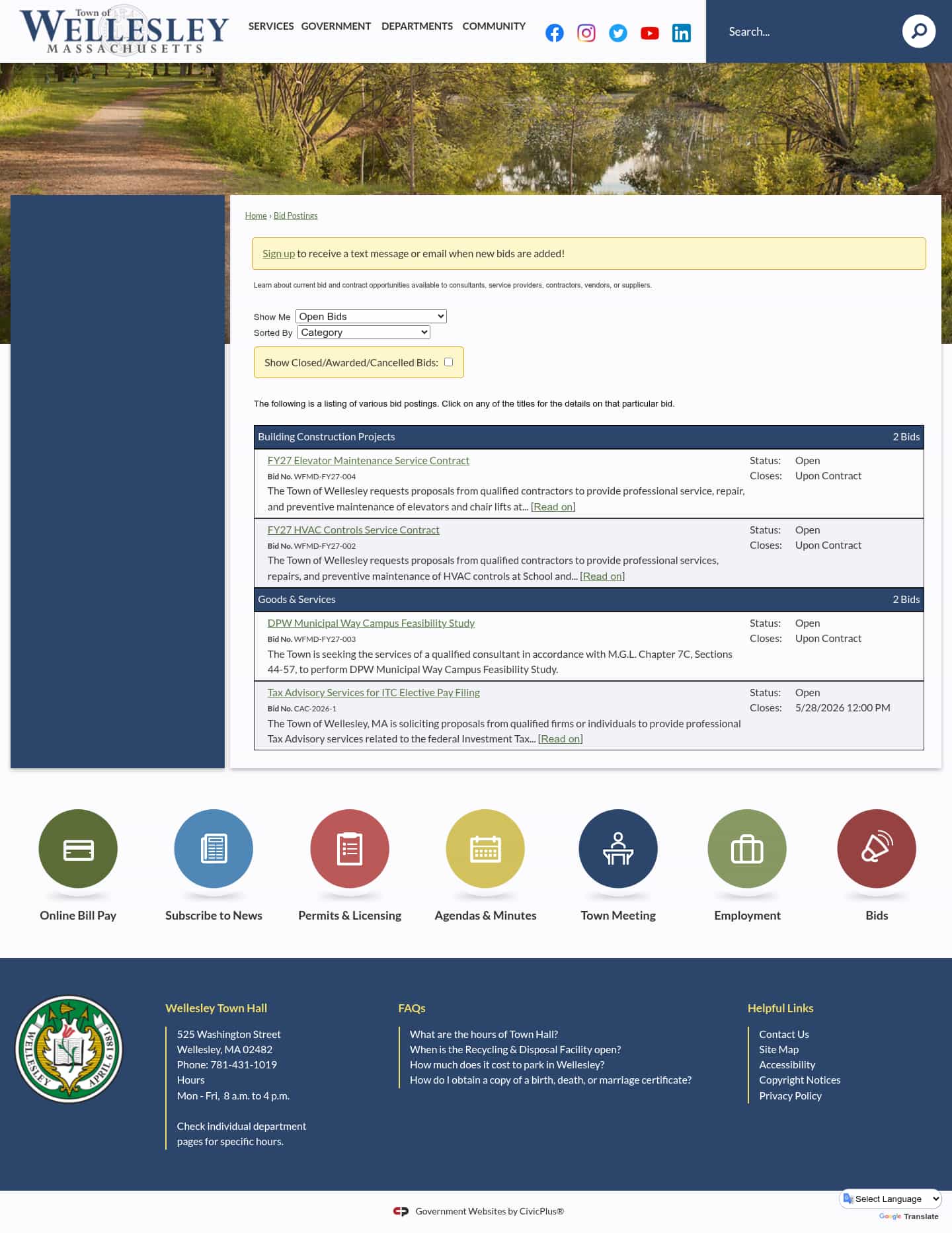This screenshot has height=1233, width=952.
Task: Click the Online Bill Pay card icon
Action: [x=78, y=849]
